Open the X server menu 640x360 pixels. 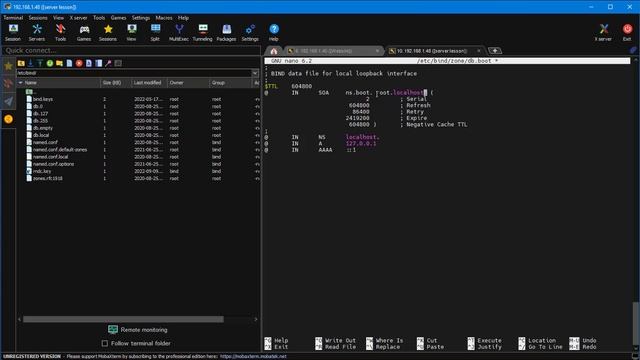(78, 18)
